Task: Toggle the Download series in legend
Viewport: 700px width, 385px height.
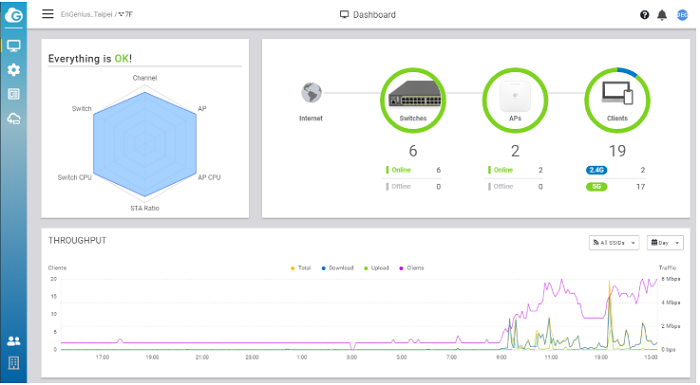Action: [338, 268]
